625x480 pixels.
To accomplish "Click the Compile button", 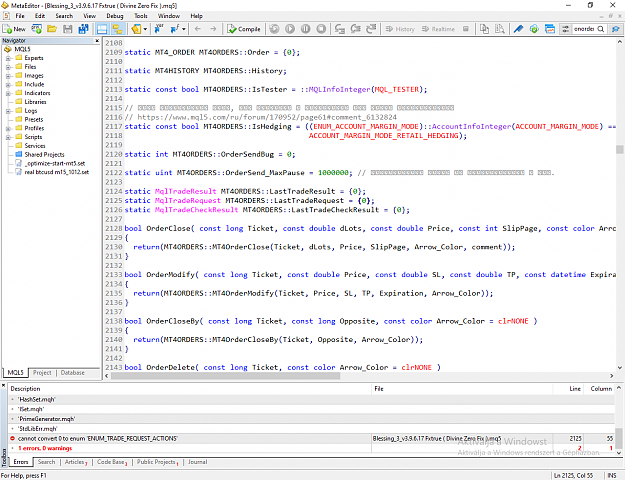I will [x=243, y=29].
